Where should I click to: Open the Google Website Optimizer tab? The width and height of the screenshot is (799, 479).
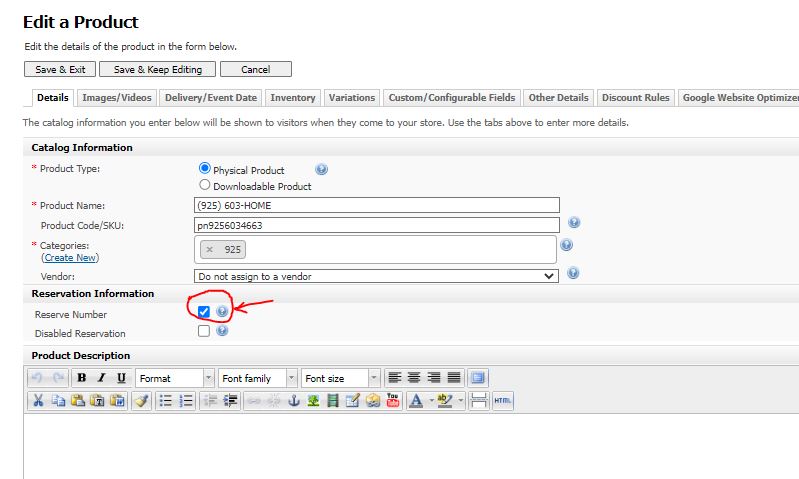point(738,97)
